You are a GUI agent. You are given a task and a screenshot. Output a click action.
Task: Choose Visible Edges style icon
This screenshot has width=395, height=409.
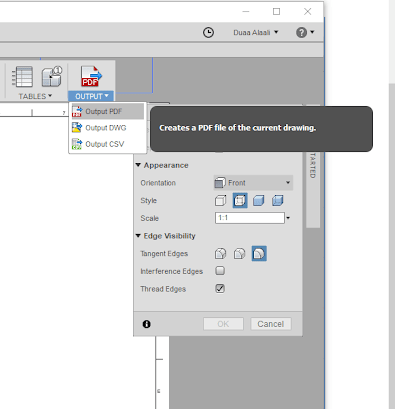pyautogui.click(x=220, y=200)
